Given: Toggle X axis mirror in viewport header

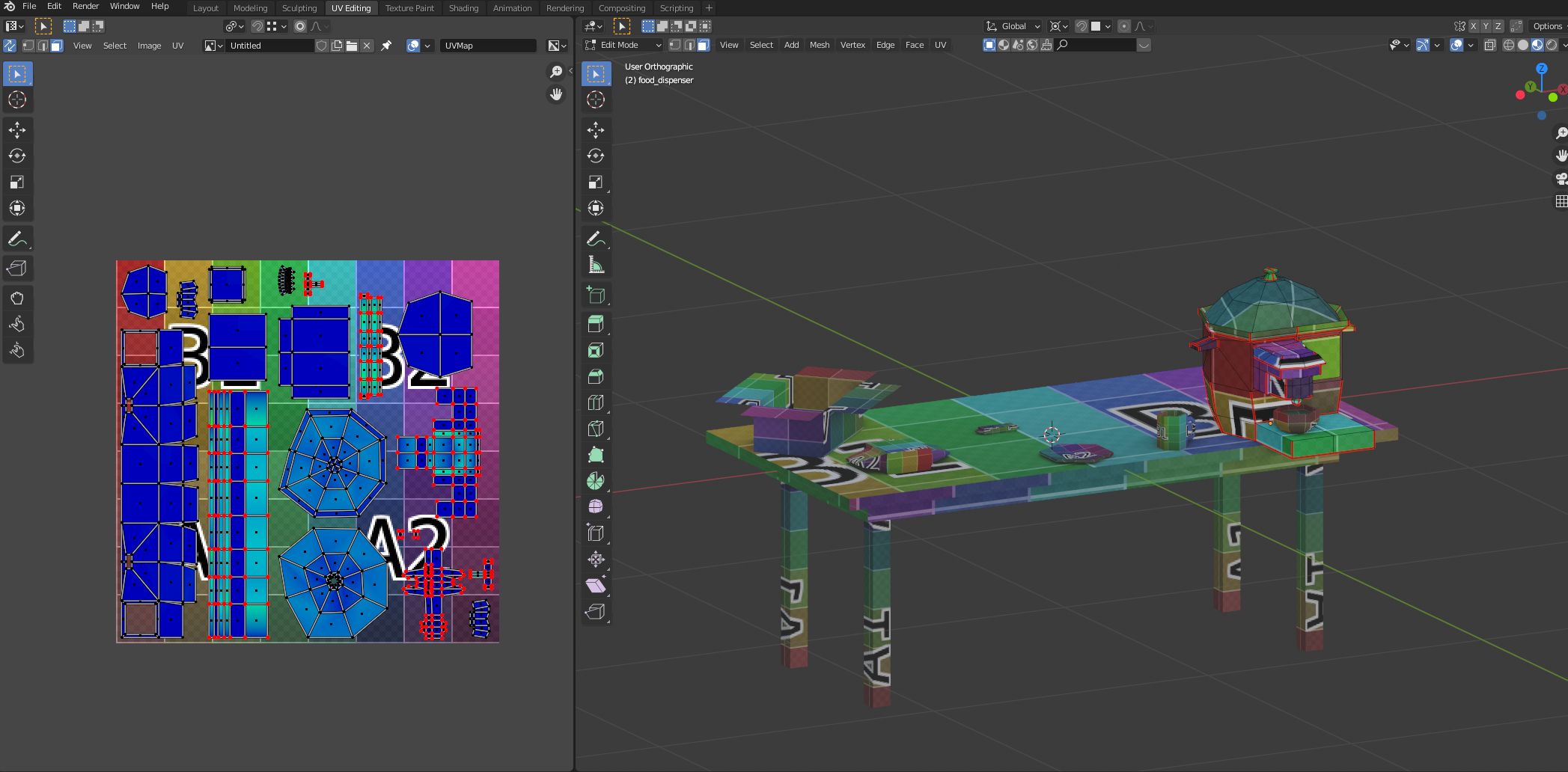Looking at the screenshot, I should [x=1473, y=26].
